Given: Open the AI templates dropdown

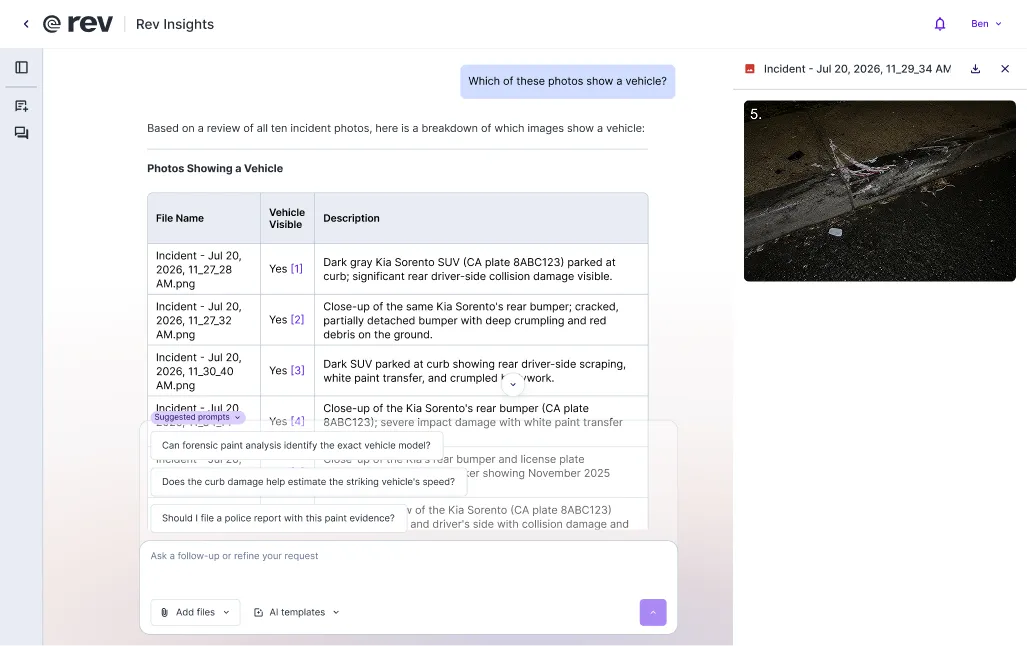Looking at the screenshot, I should [x=297, y=612].
